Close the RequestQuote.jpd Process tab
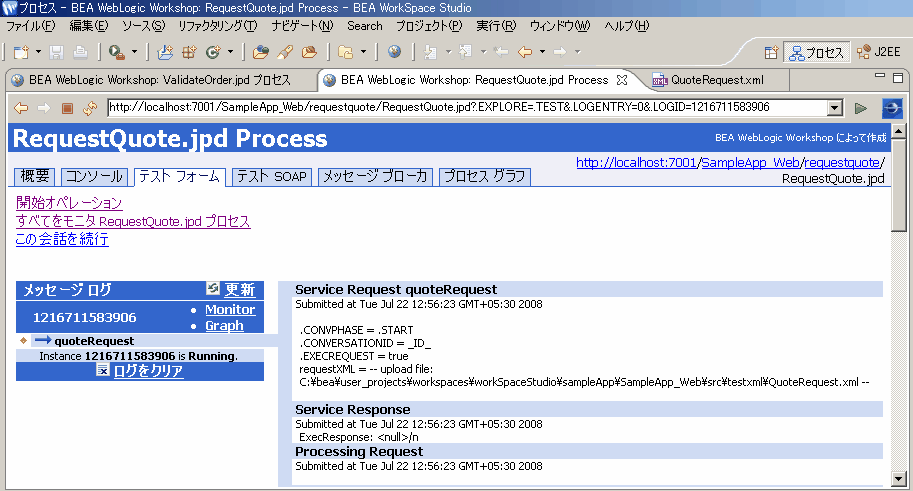This screenshot has height=491, width=913. coord(622,80)
